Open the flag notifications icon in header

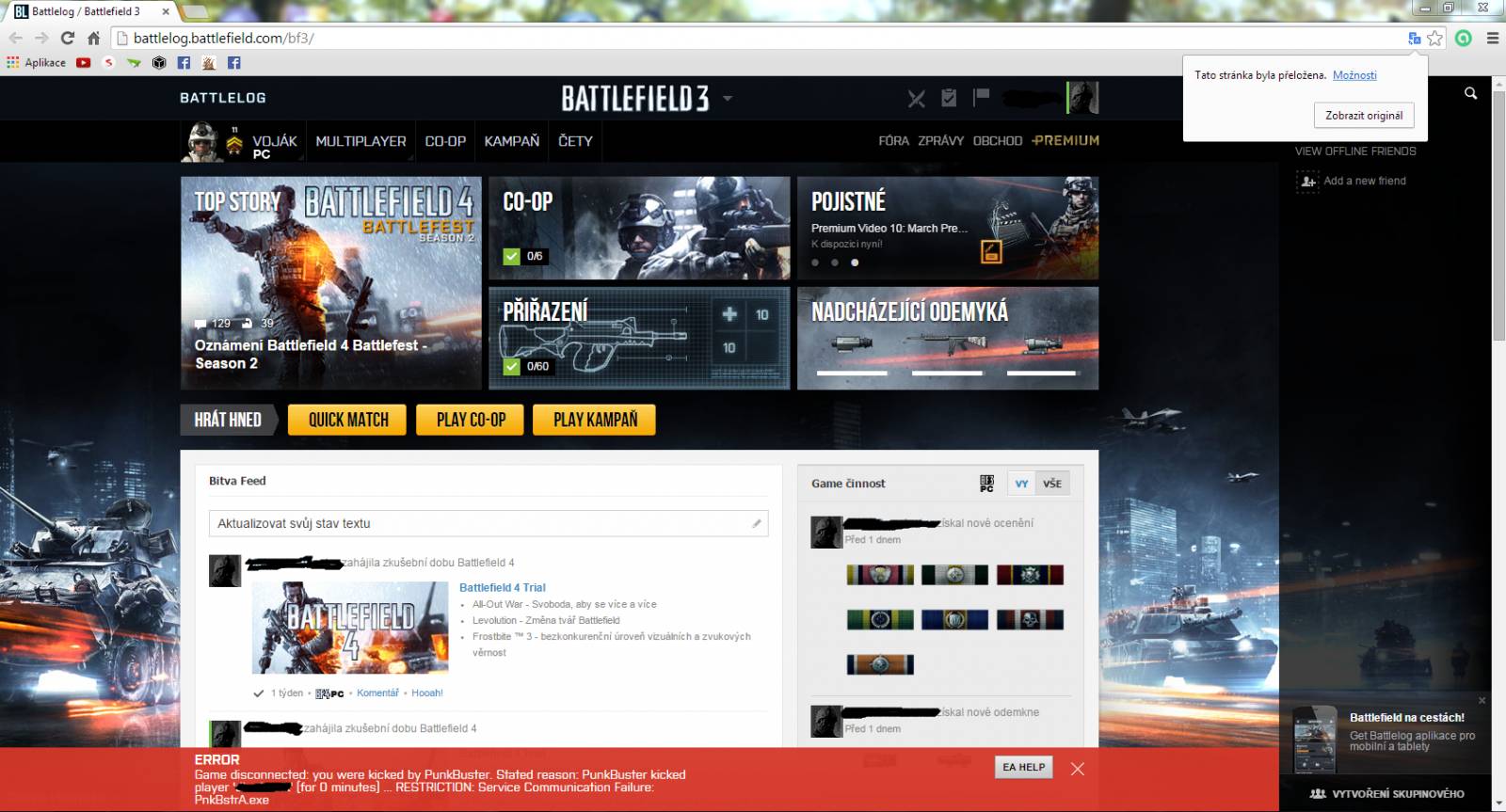click(x=982, y=96)
